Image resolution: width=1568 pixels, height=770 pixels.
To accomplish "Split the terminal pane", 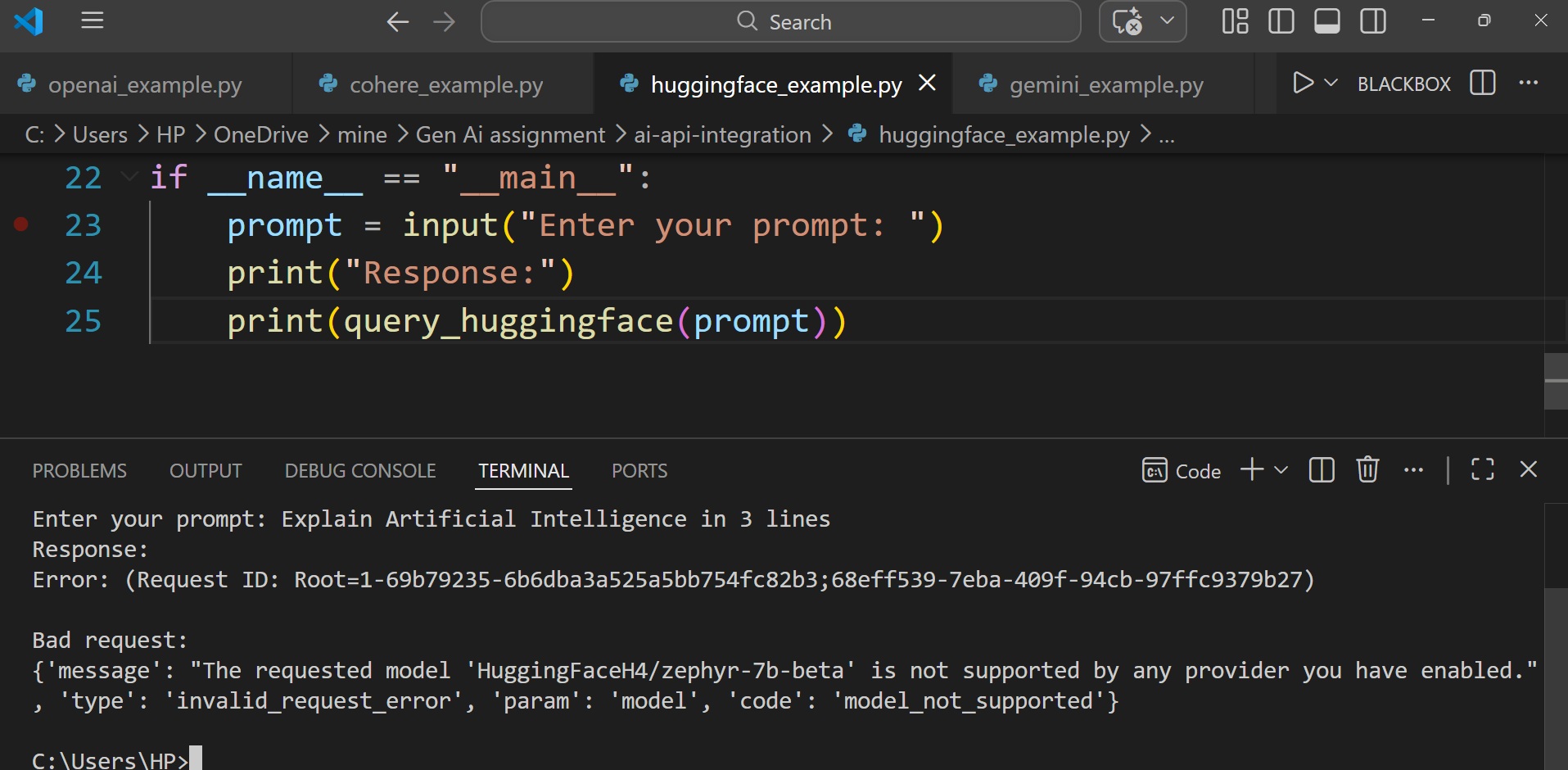I will click(1322, 470).
